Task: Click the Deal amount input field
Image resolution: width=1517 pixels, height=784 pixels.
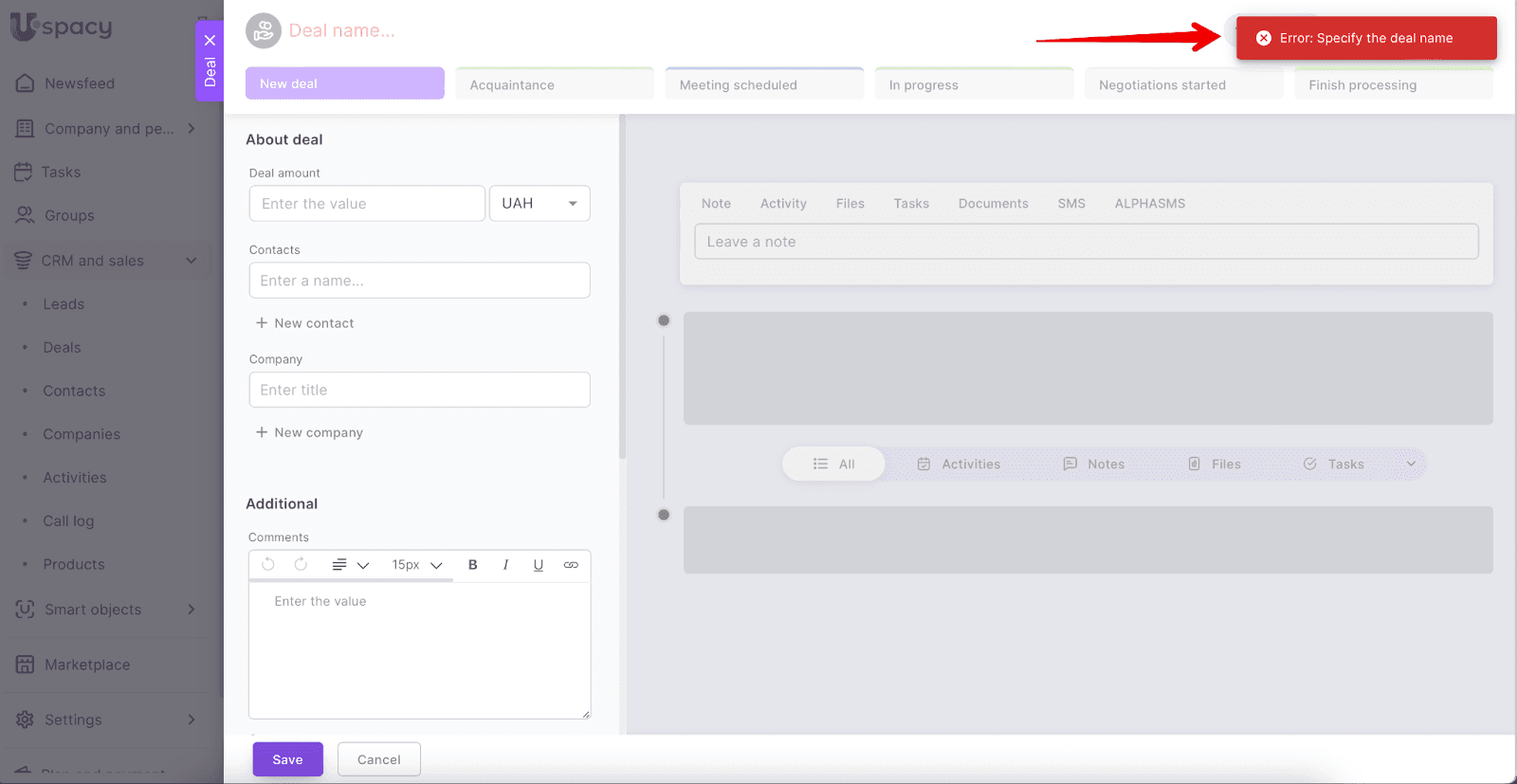Action: tap(367, 204)
